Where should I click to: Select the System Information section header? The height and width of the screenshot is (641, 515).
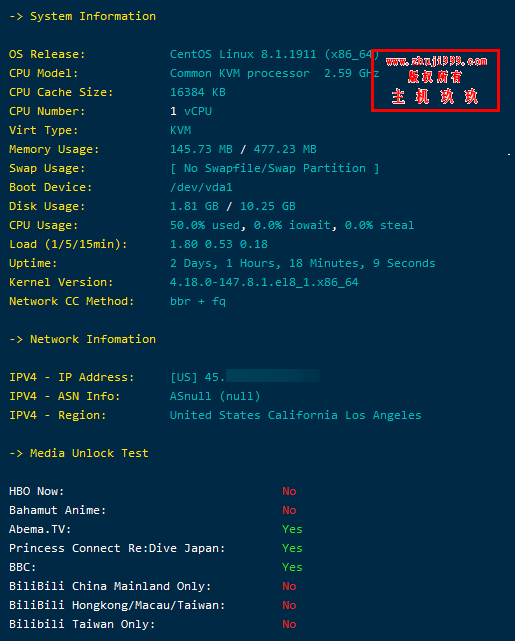coord(82,16)
